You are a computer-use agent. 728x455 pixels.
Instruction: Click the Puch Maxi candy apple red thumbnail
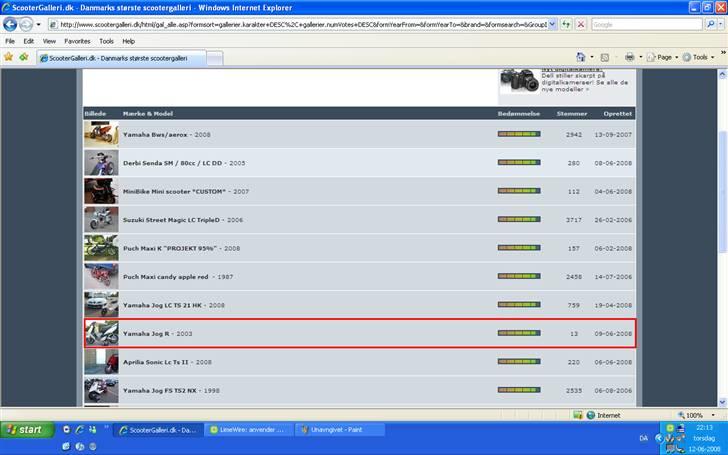coord(101,276)
